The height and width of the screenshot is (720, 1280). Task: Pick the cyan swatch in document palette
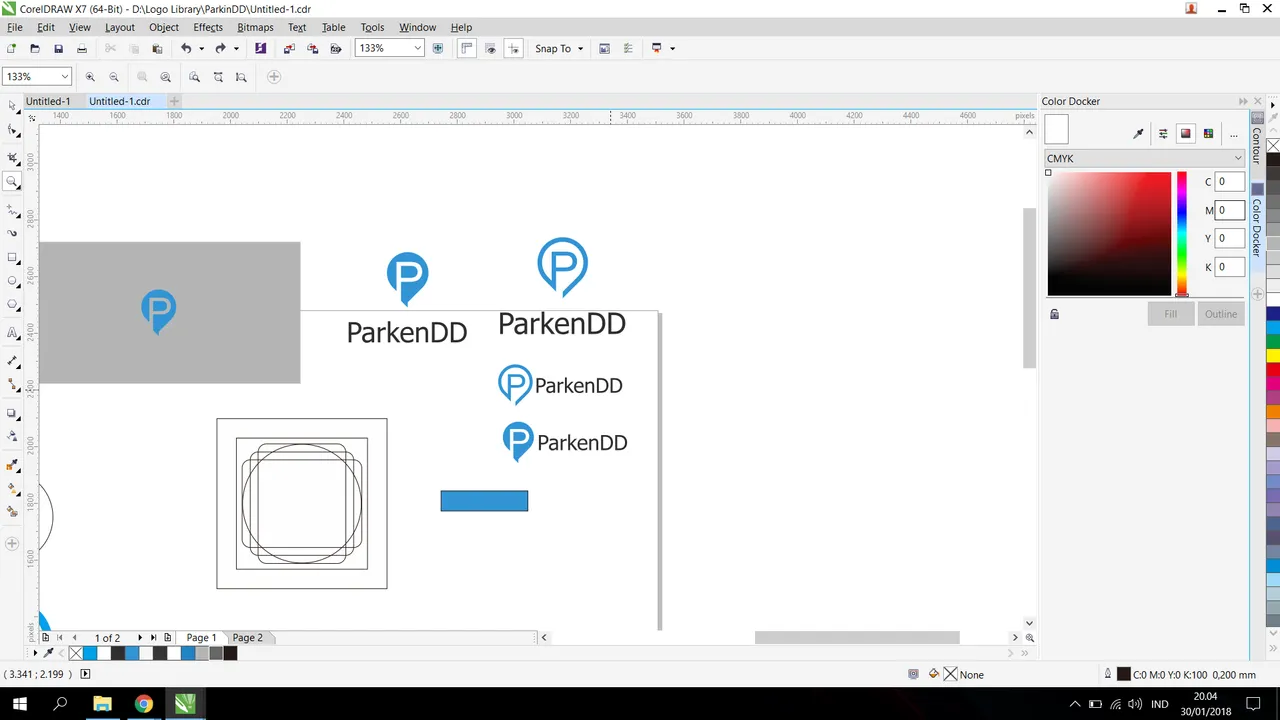tap(90, 653)
